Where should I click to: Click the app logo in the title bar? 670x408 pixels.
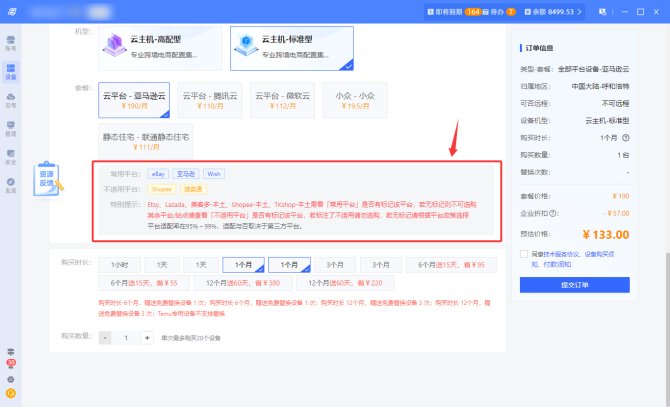[12, 12]
